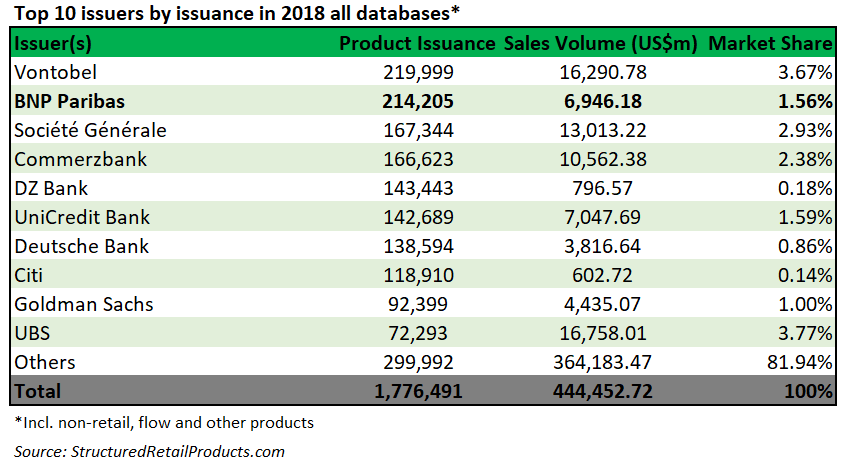
Task: Select the 'Deutsche Bank' issuer cell
Action: (x=82, y=246)
